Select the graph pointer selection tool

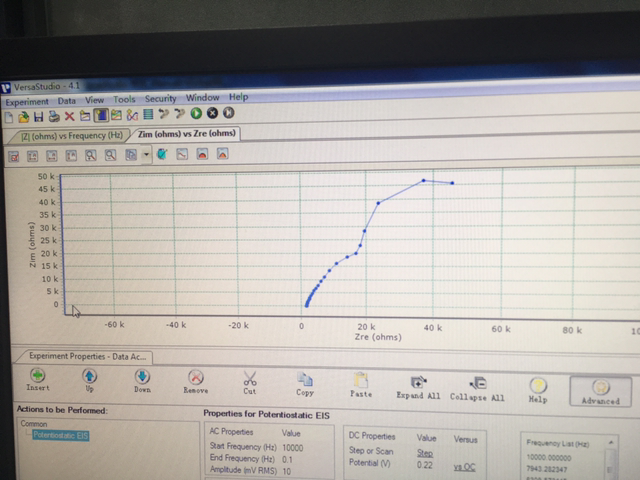point(131,155)
